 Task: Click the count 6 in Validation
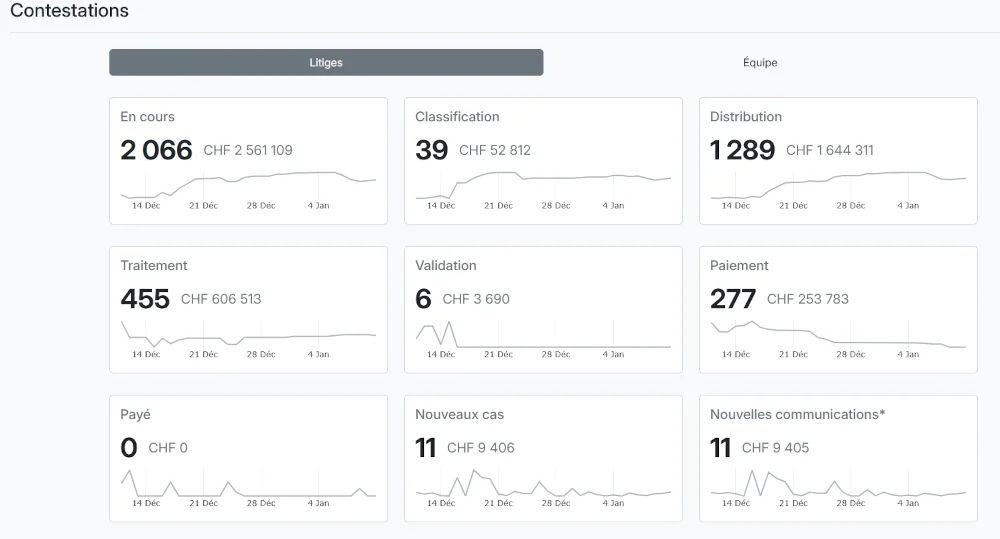click(423, 299)
